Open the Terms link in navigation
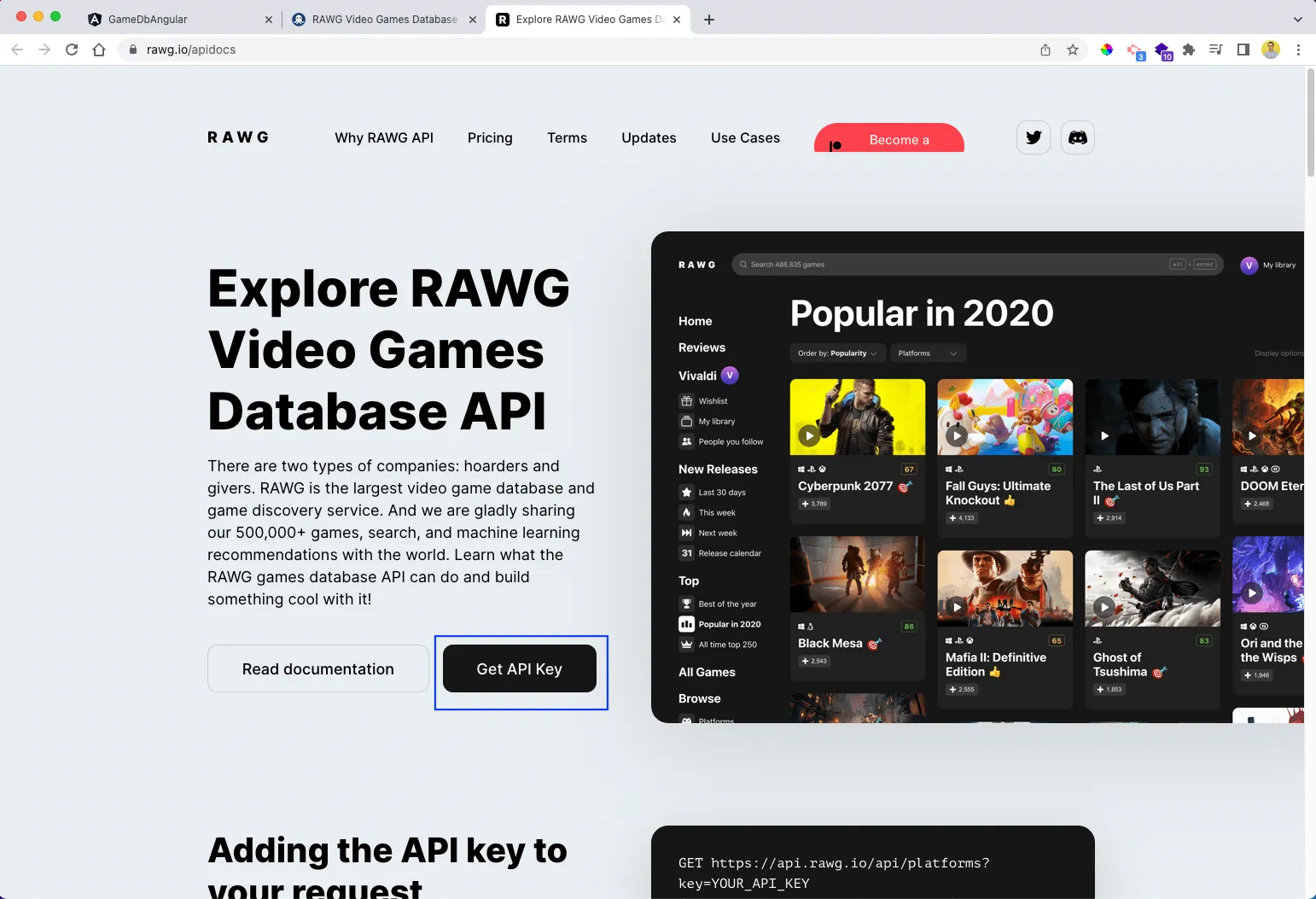The width and height of the screenshot is (1316, 899). pos(568,137)
